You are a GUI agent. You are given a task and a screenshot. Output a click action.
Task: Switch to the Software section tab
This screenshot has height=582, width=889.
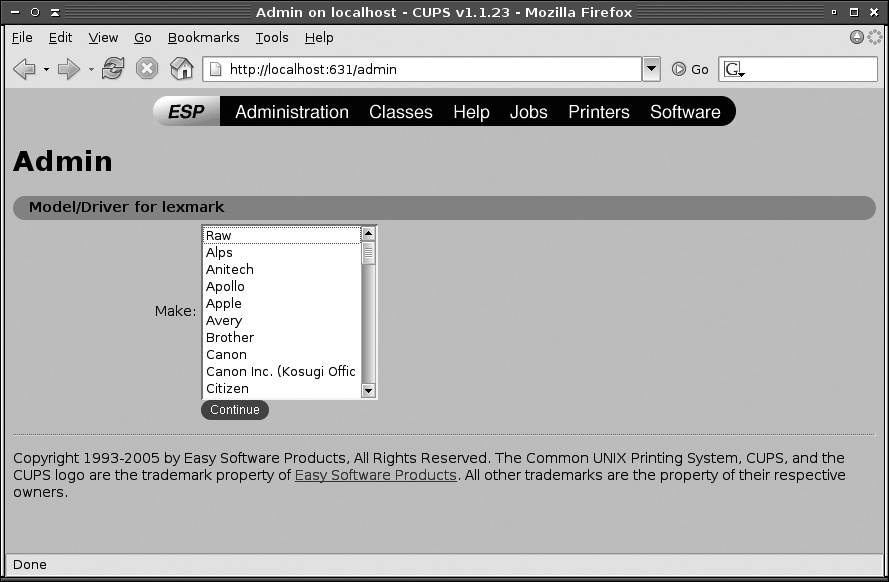[685, 111]
